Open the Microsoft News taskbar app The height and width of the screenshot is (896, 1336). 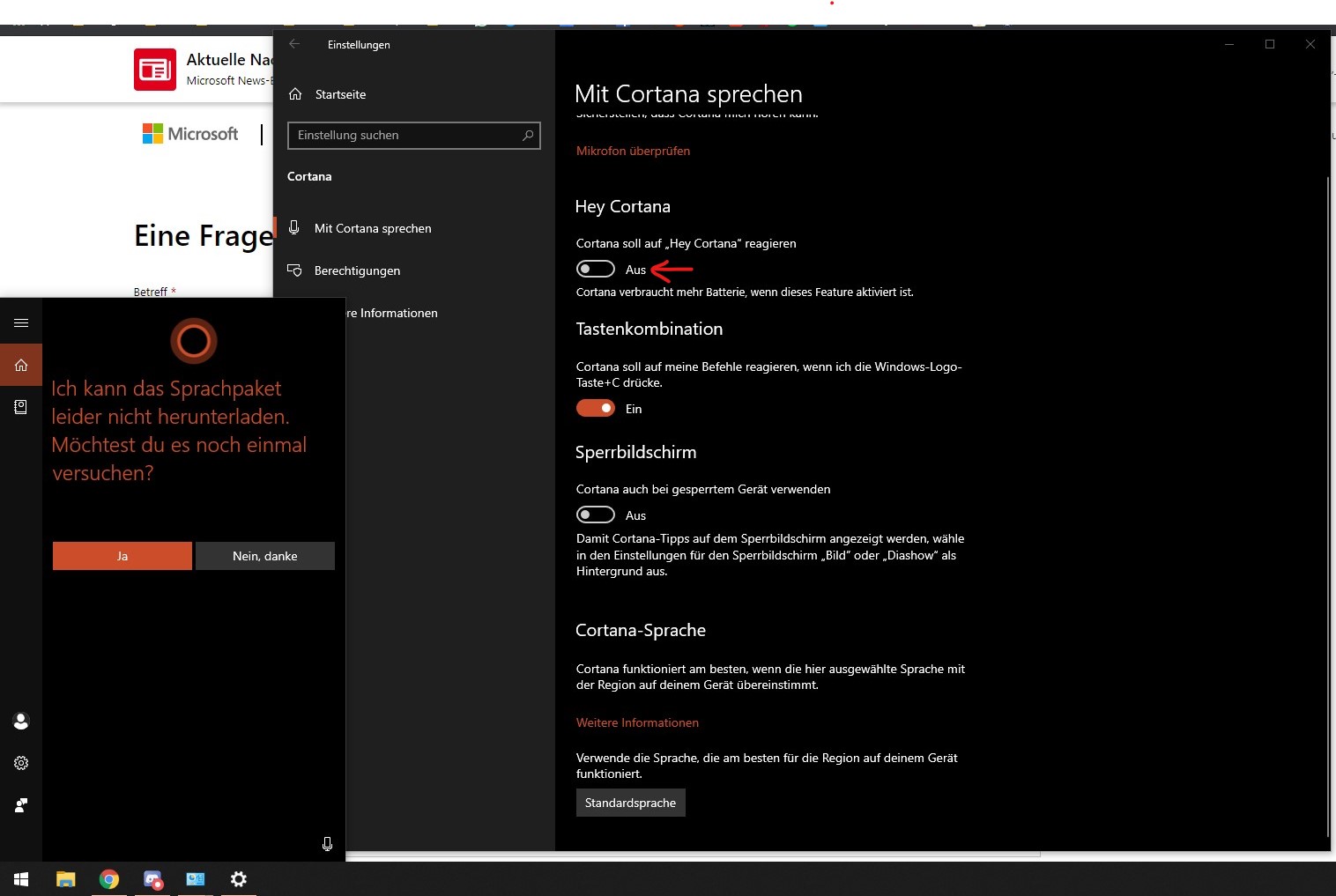coord(196,879)
